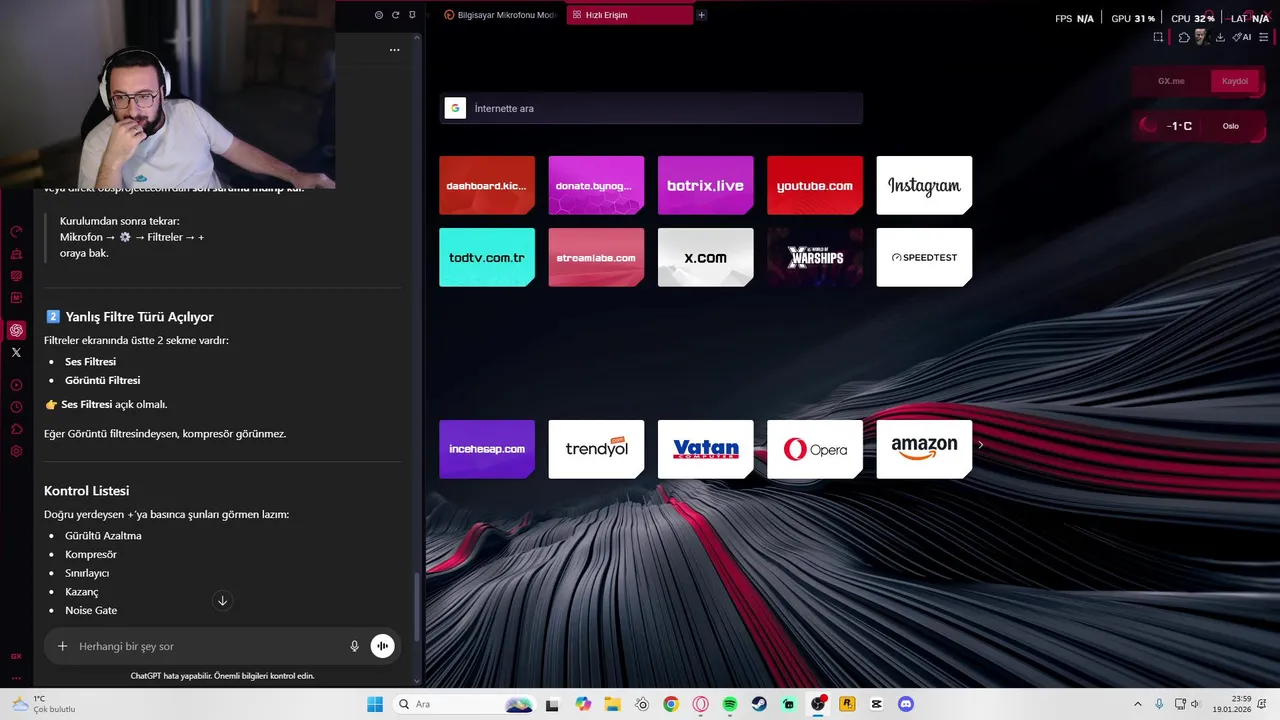Open the ChatGPT sidebar panel icon
The height and width of the screenshot is (720, 1280).
click(16, 330)
